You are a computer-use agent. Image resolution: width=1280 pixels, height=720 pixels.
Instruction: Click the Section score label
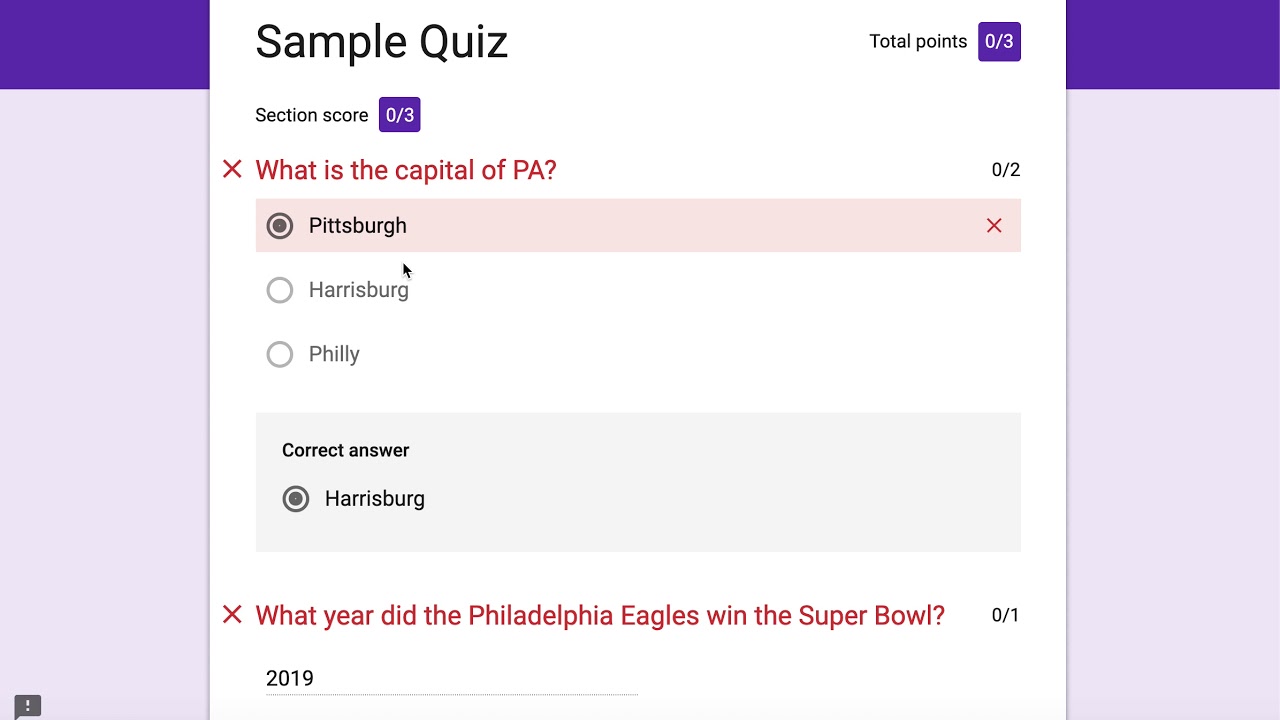point(311,115)
